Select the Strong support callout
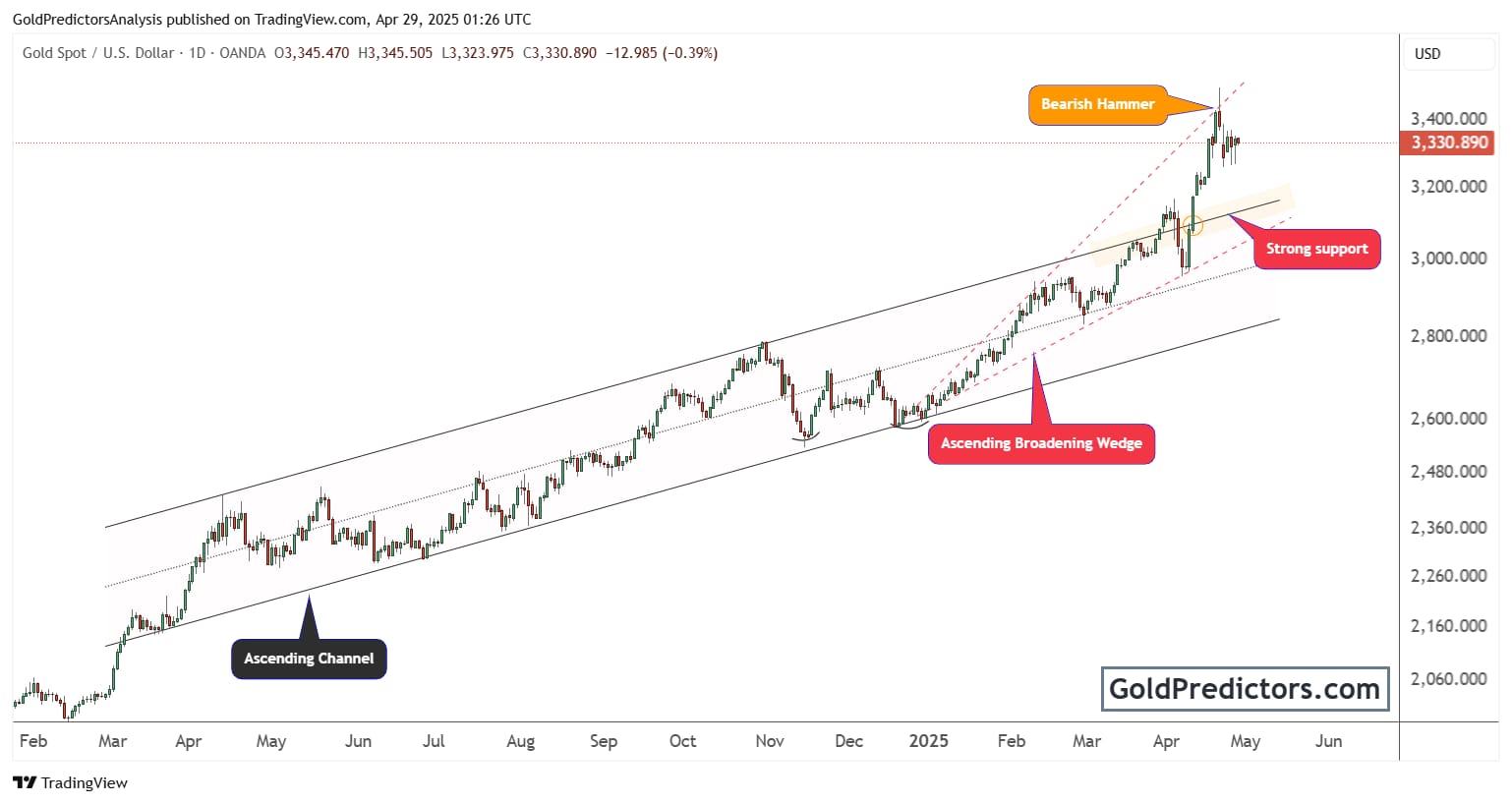This screenshot has width=1512, height=804. pos(1316,249)
